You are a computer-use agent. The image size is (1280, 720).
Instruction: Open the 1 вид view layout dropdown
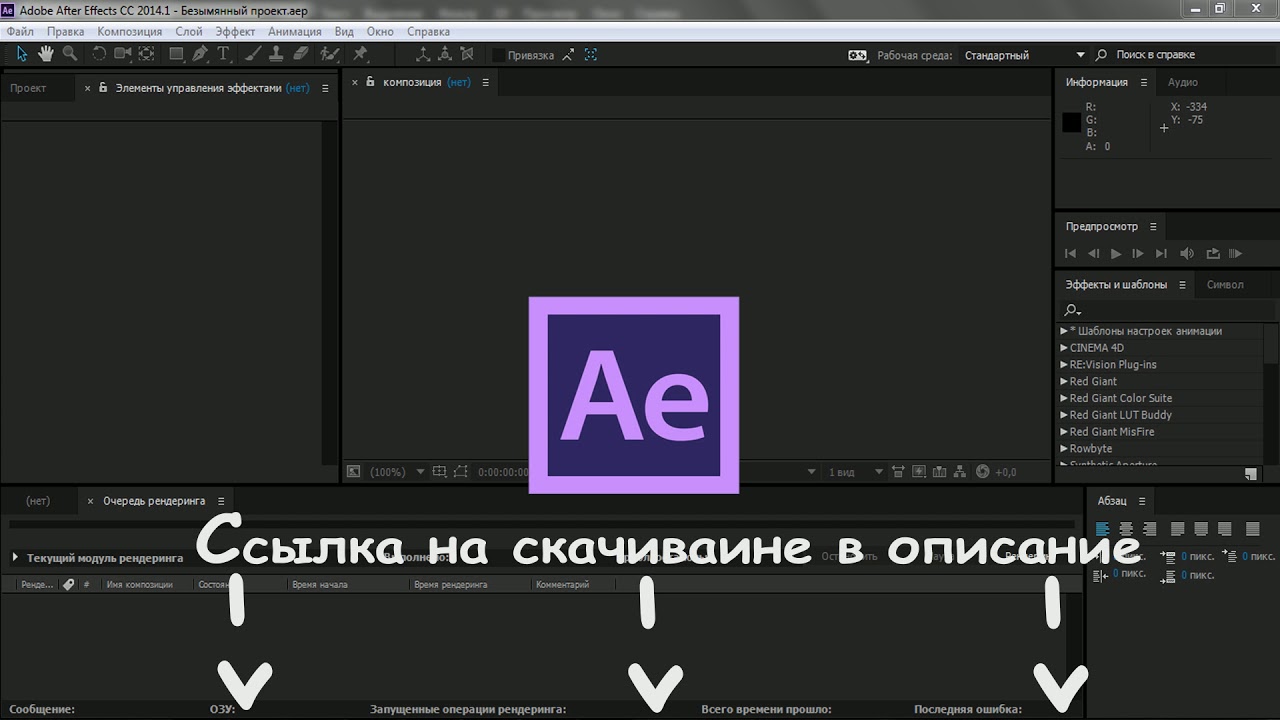[856, 472]
